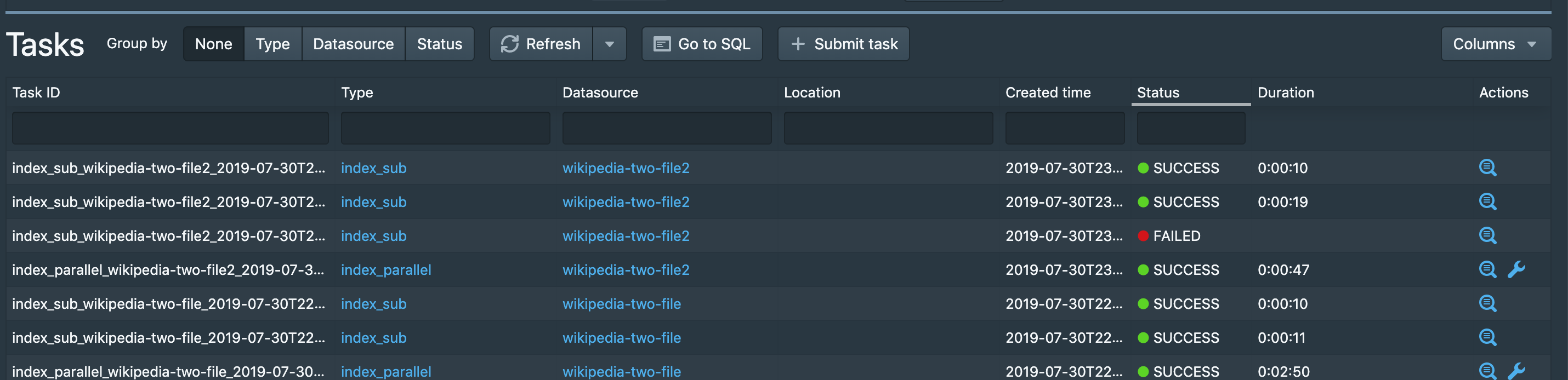This screenshot has width=1568, height=380.
Task: Group tasks by Datasource
Action: (x=353, y=44)
